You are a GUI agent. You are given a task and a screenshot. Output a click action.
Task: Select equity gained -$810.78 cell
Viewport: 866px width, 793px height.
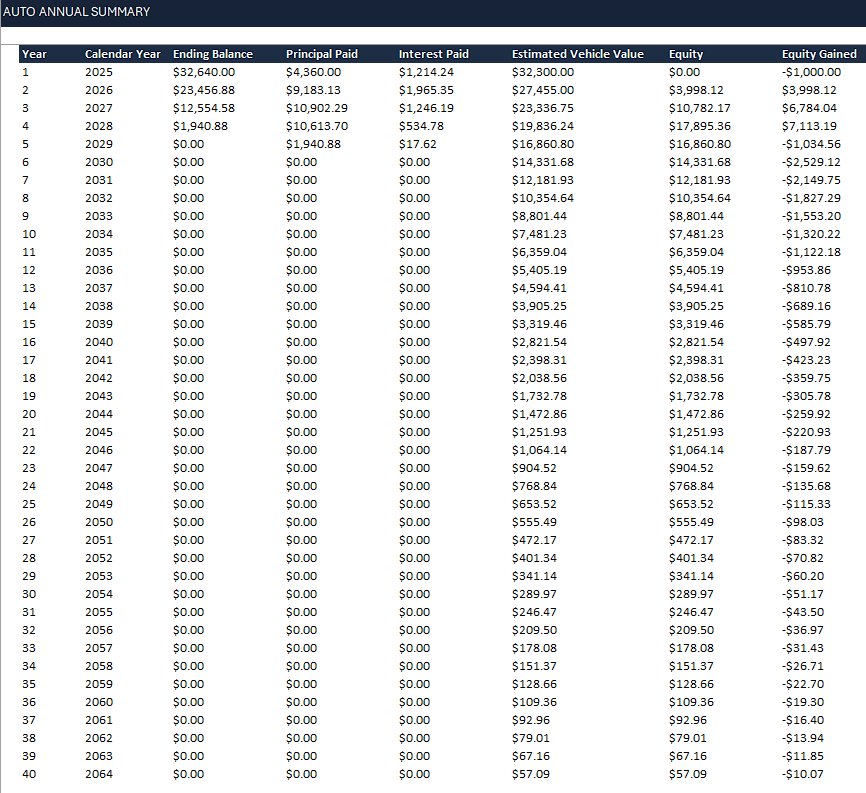coord(806,288)
